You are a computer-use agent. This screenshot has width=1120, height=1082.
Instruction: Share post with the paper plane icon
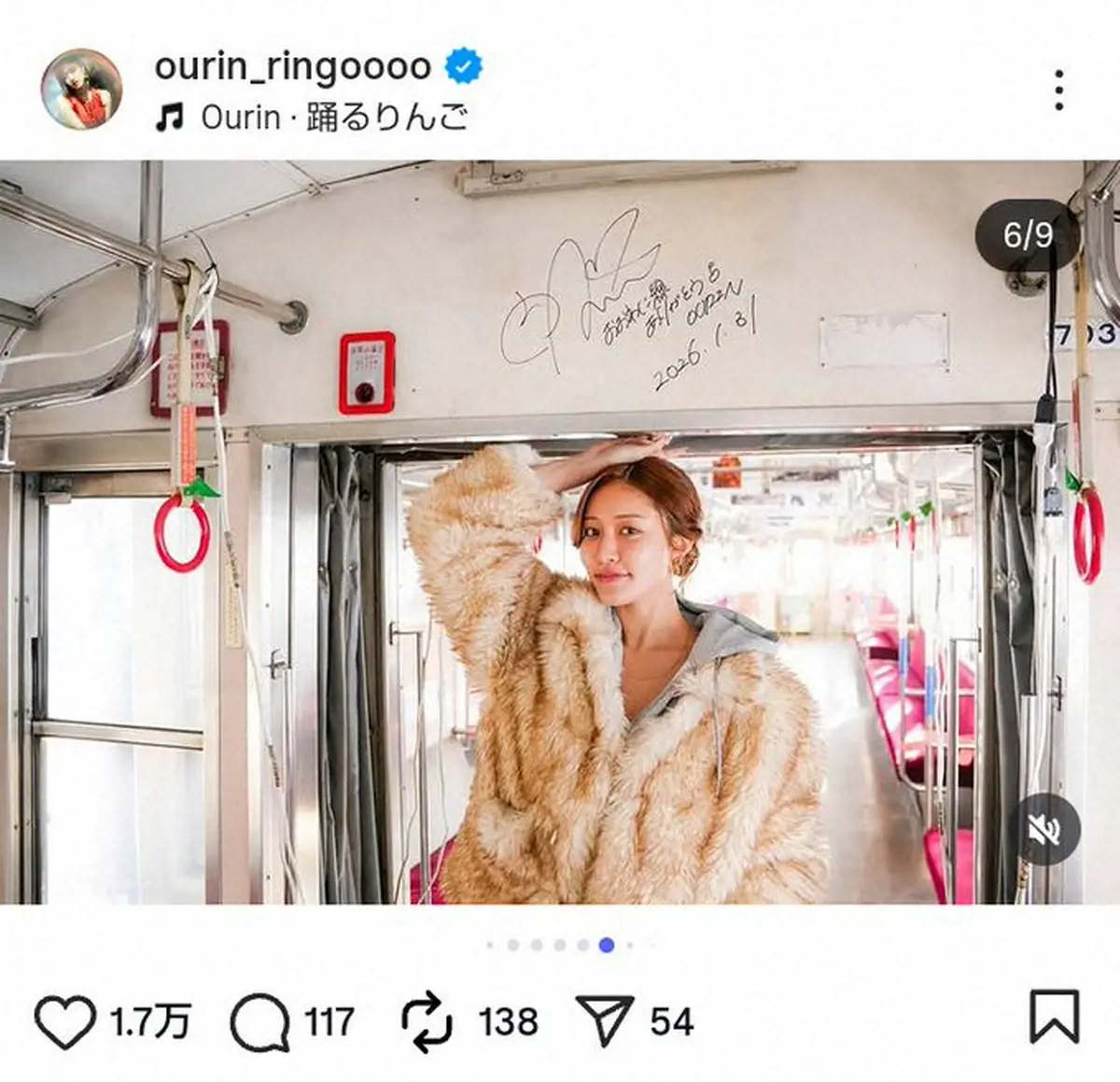pyautogui.click(x=605, y=1020)
